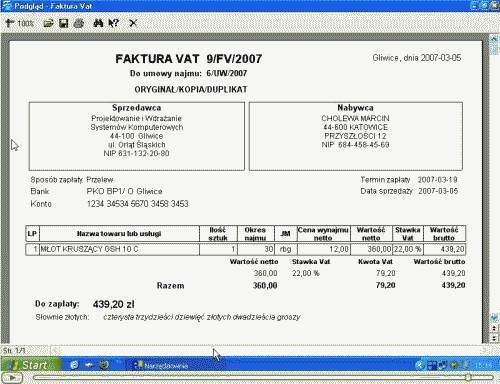This screenshot has width=500, height=384.
Task: Go to next page double-arrow button
Action: pyautogui.click(x=494, y=339)
